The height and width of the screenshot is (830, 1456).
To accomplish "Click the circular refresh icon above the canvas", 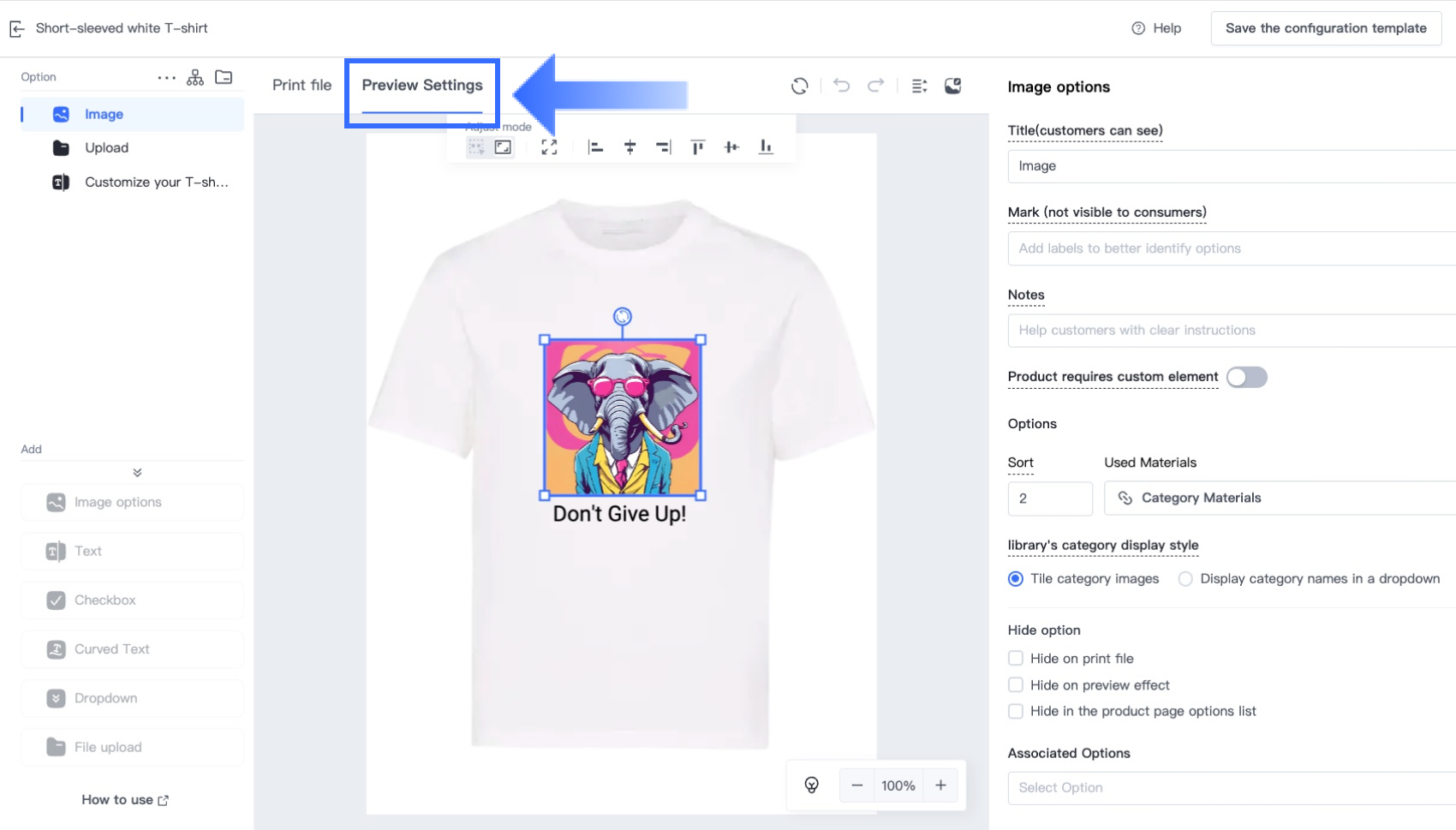I will click(800, 86).
